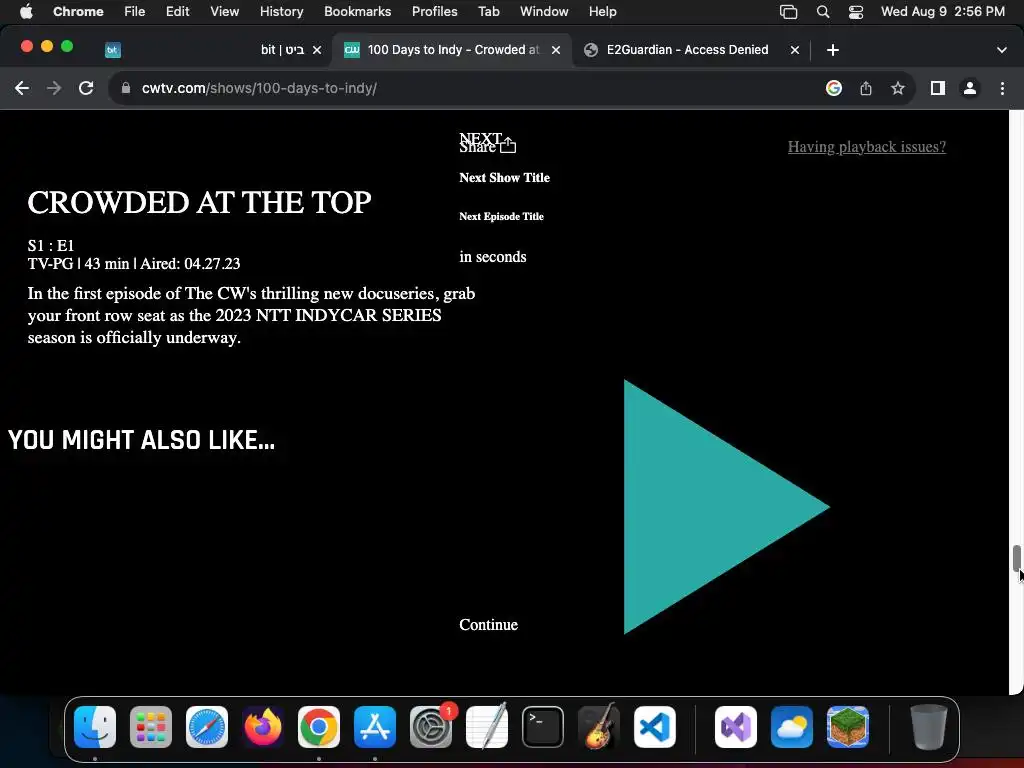Open System Settings from the Dock

(431, 727)
